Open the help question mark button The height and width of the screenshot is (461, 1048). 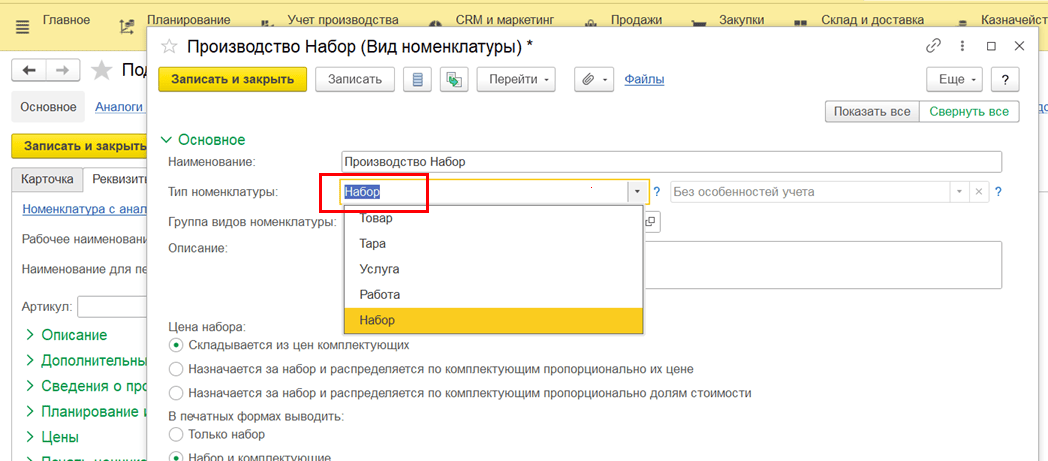[x=1004, y=80]
